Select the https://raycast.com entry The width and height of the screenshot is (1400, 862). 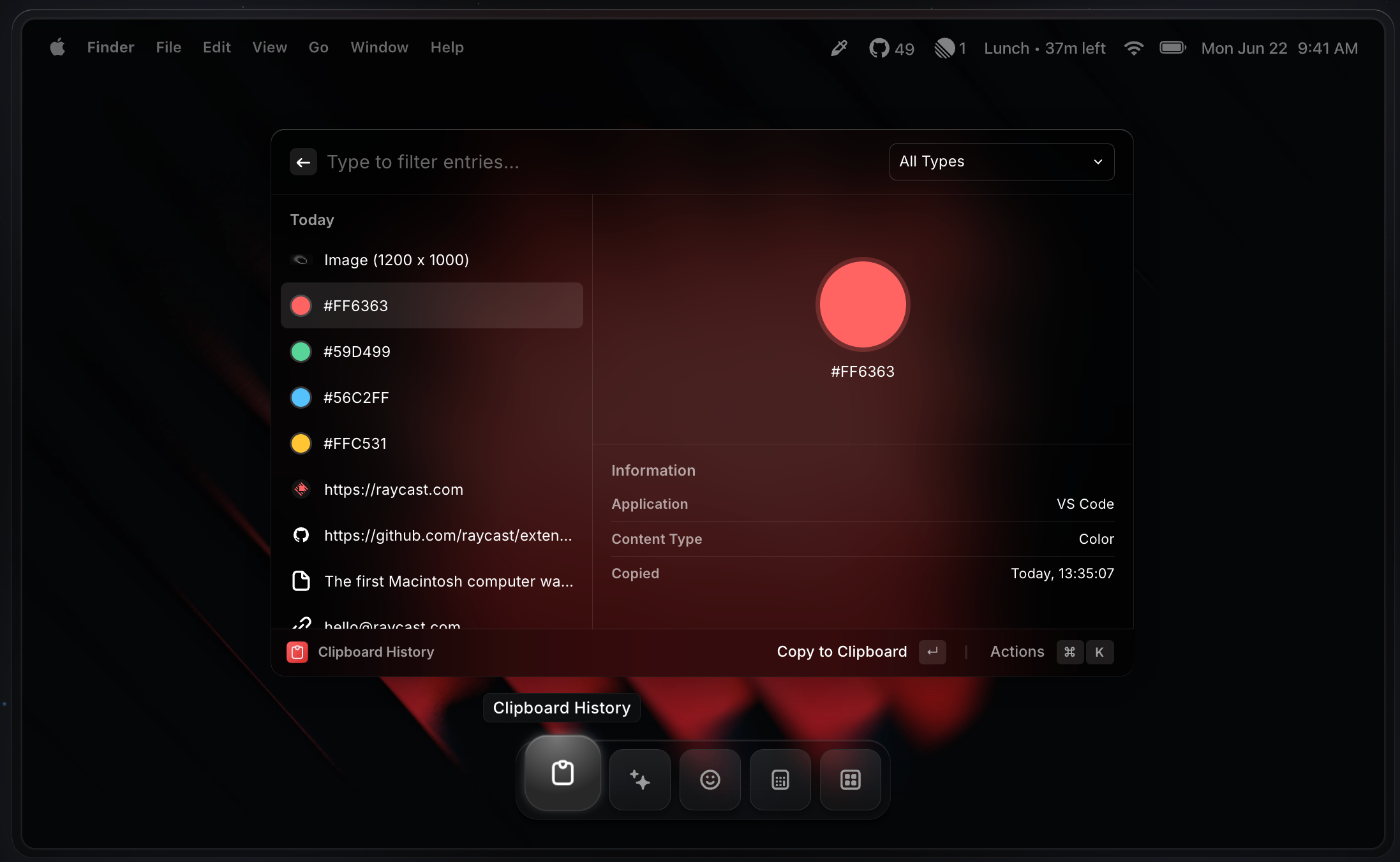[432, 490]
